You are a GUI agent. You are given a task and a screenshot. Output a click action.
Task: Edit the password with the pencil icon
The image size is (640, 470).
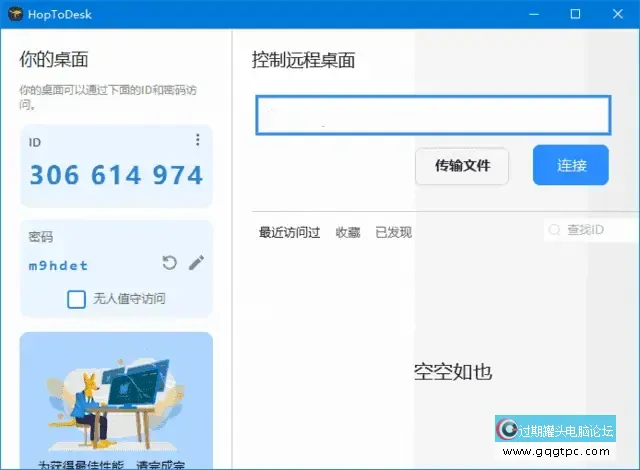[196, 263]
